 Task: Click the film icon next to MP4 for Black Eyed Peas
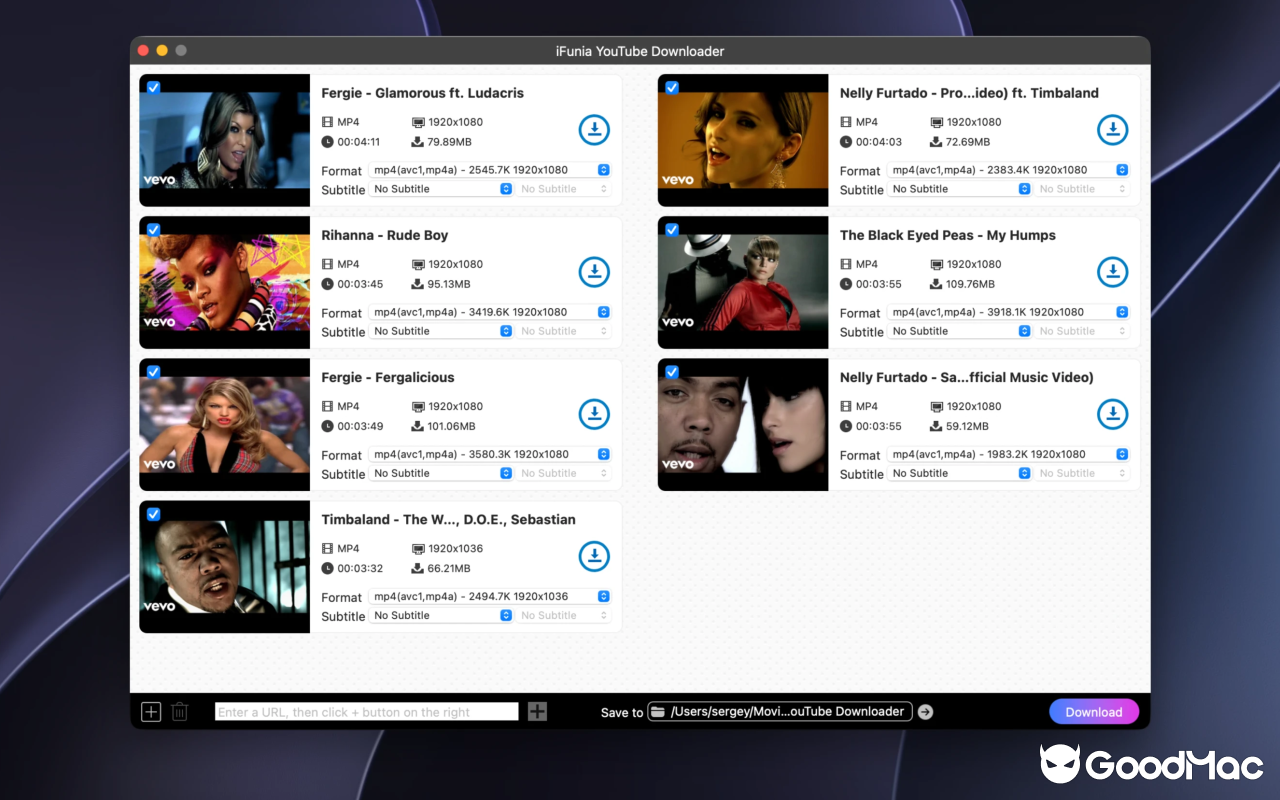point(846,264)
